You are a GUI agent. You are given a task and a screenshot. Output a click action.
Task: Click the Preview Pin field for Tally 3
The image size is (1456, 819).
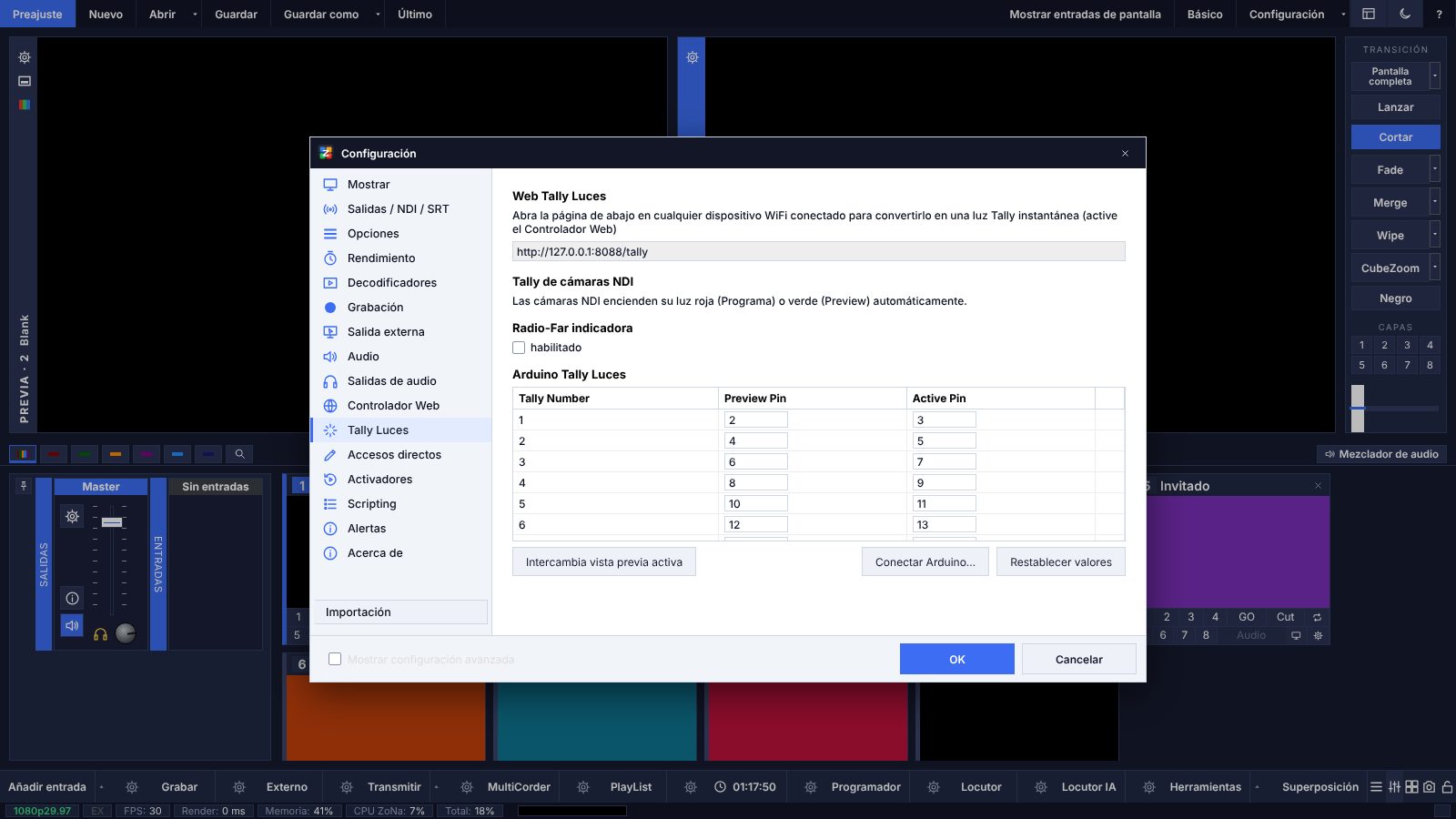click(x=756, y=461)
